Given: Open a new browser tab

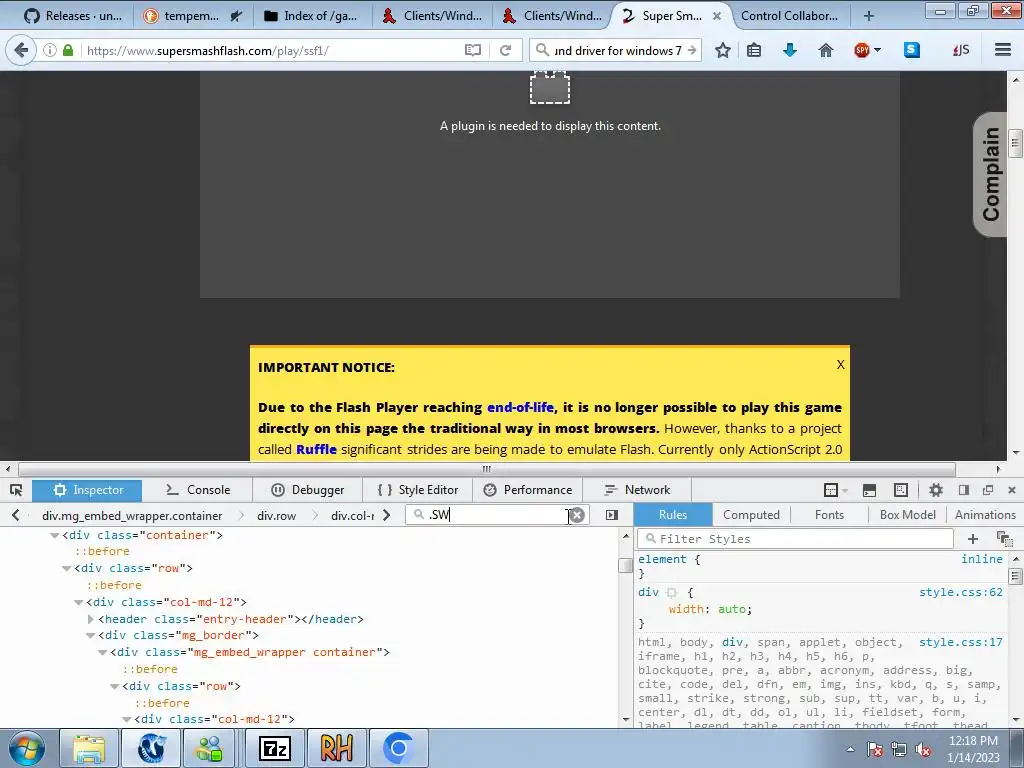Looking at the screenshot, I should 869,16.
